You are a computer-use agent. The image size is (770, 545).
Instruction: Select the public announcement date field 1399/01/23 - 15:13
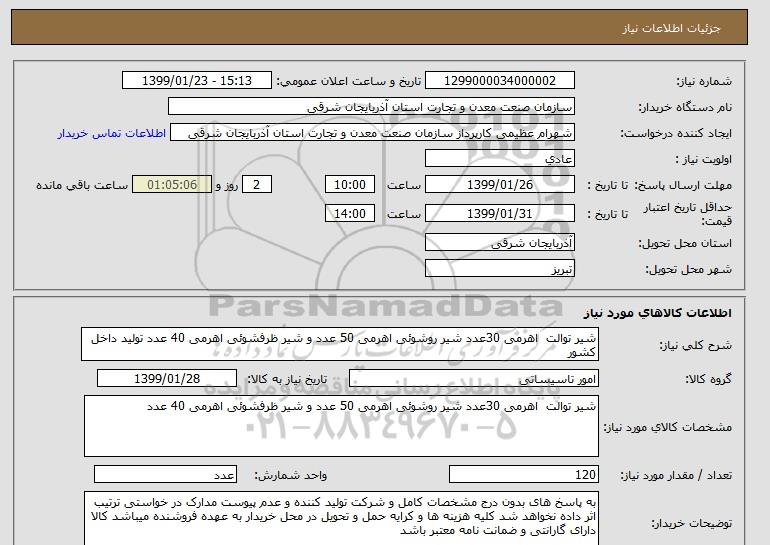pyautogui.click(x=196, y=81)
